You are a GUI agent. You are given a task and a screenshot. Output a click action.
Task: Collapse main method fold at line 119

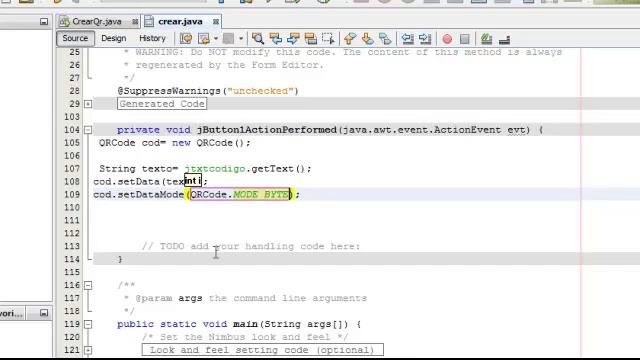click(88, 324)
